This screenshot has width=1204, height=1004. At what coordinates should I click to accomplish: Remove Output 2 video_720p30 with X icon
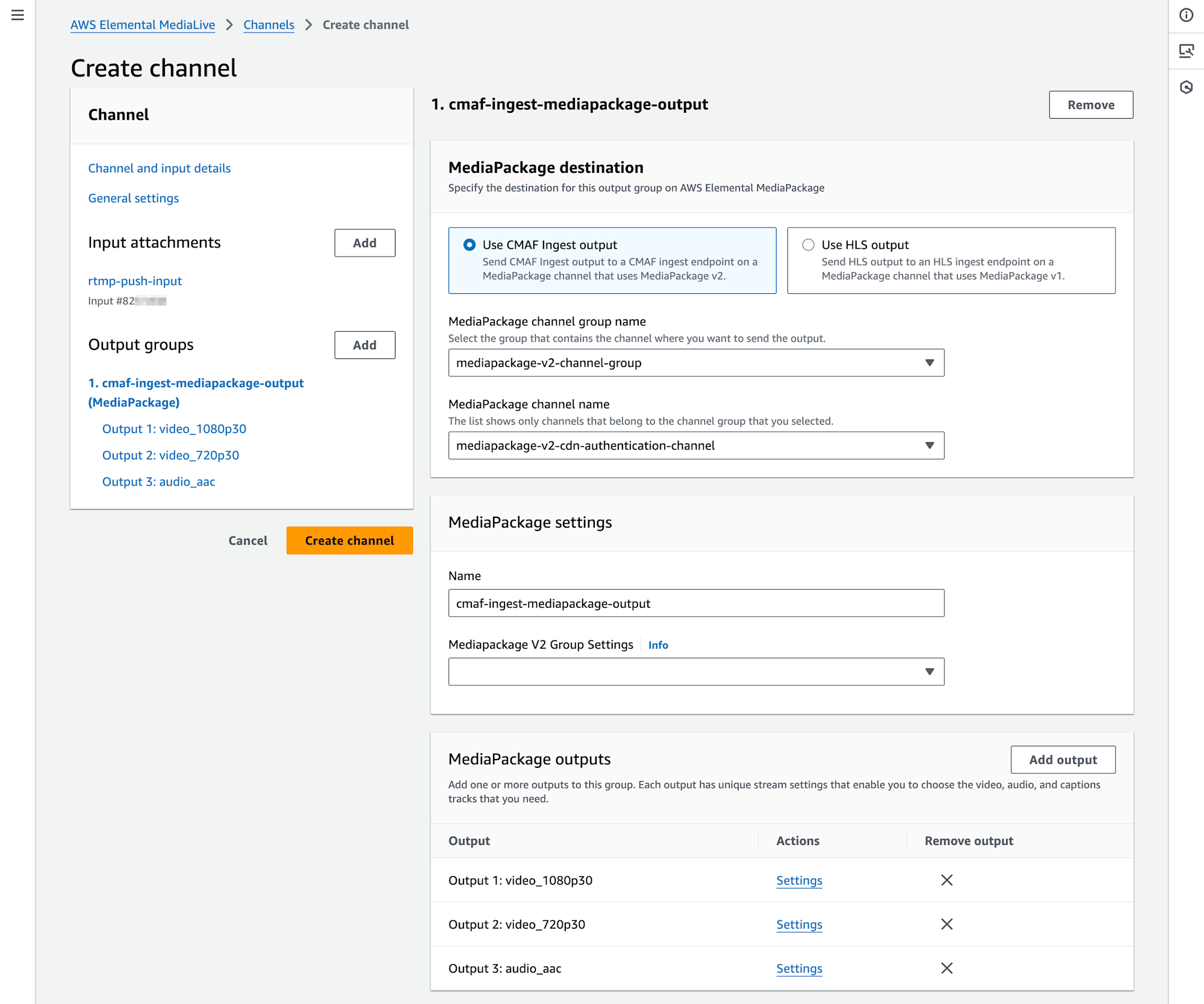946,924
